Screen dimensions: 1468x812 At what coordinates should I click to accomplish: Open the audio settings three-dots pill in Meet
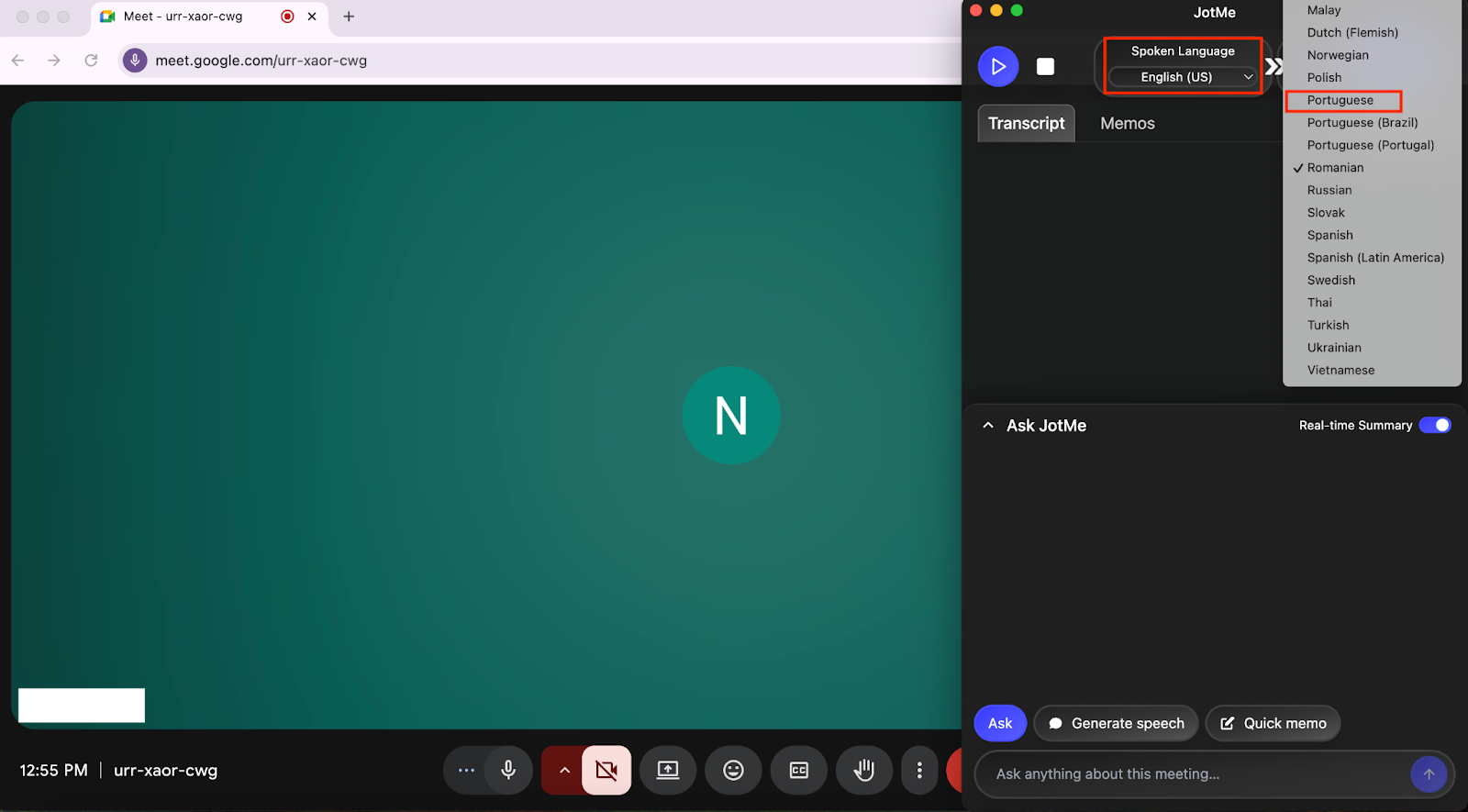pyautogui.click(x=466, y=770)
